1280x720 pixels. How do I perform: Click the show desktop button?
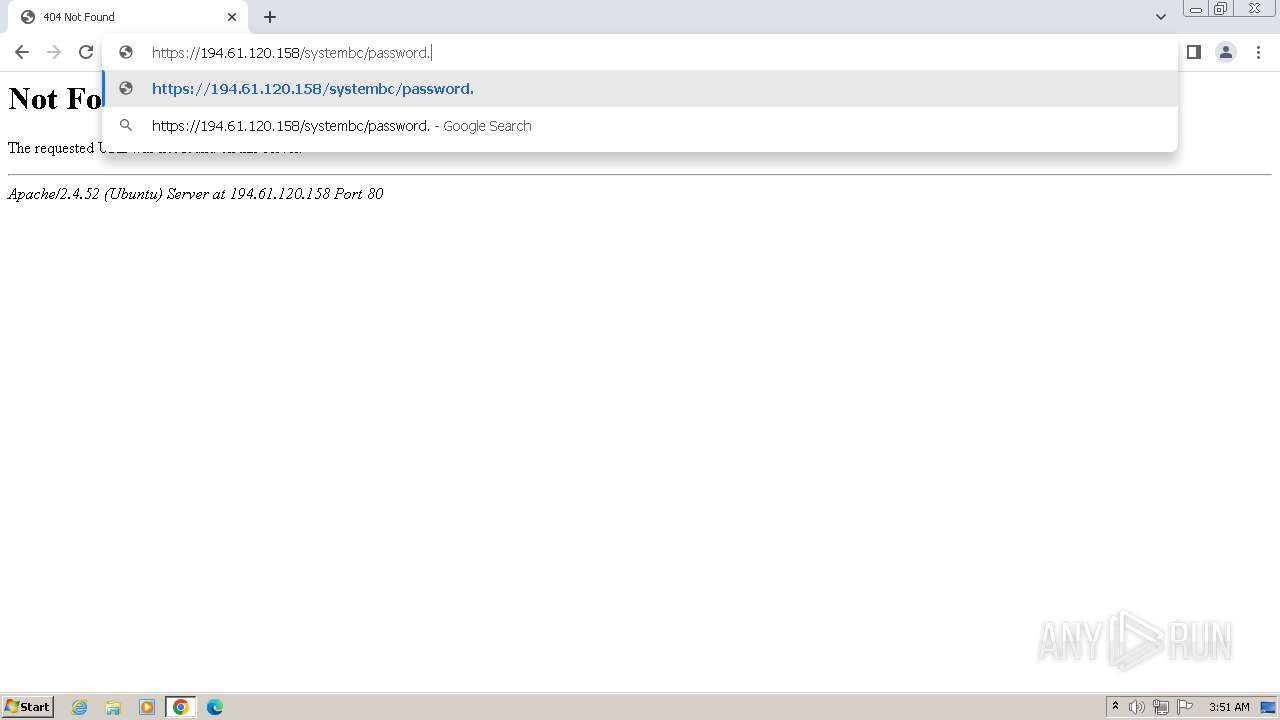(x=1268, y=707)
